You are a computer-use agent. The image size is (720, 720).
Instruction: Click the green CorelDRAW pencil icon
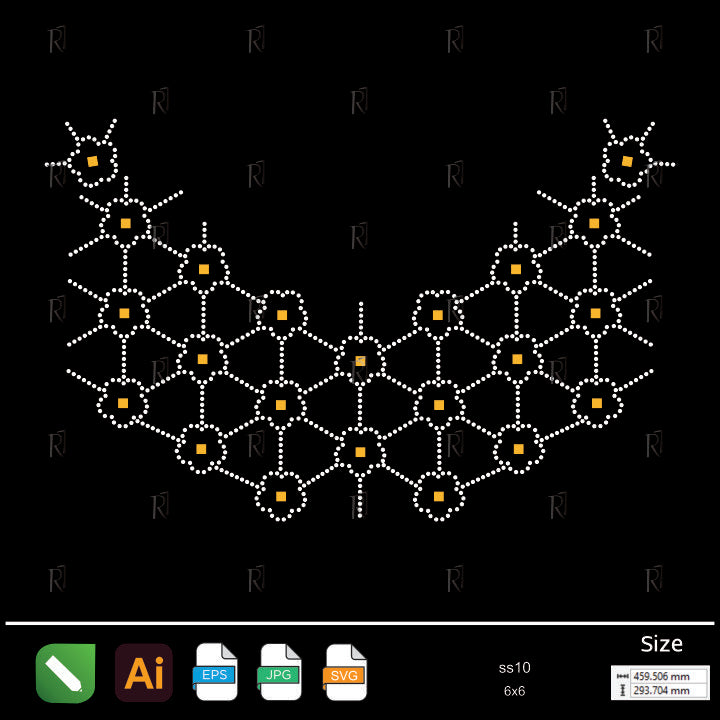coord(65,673)
